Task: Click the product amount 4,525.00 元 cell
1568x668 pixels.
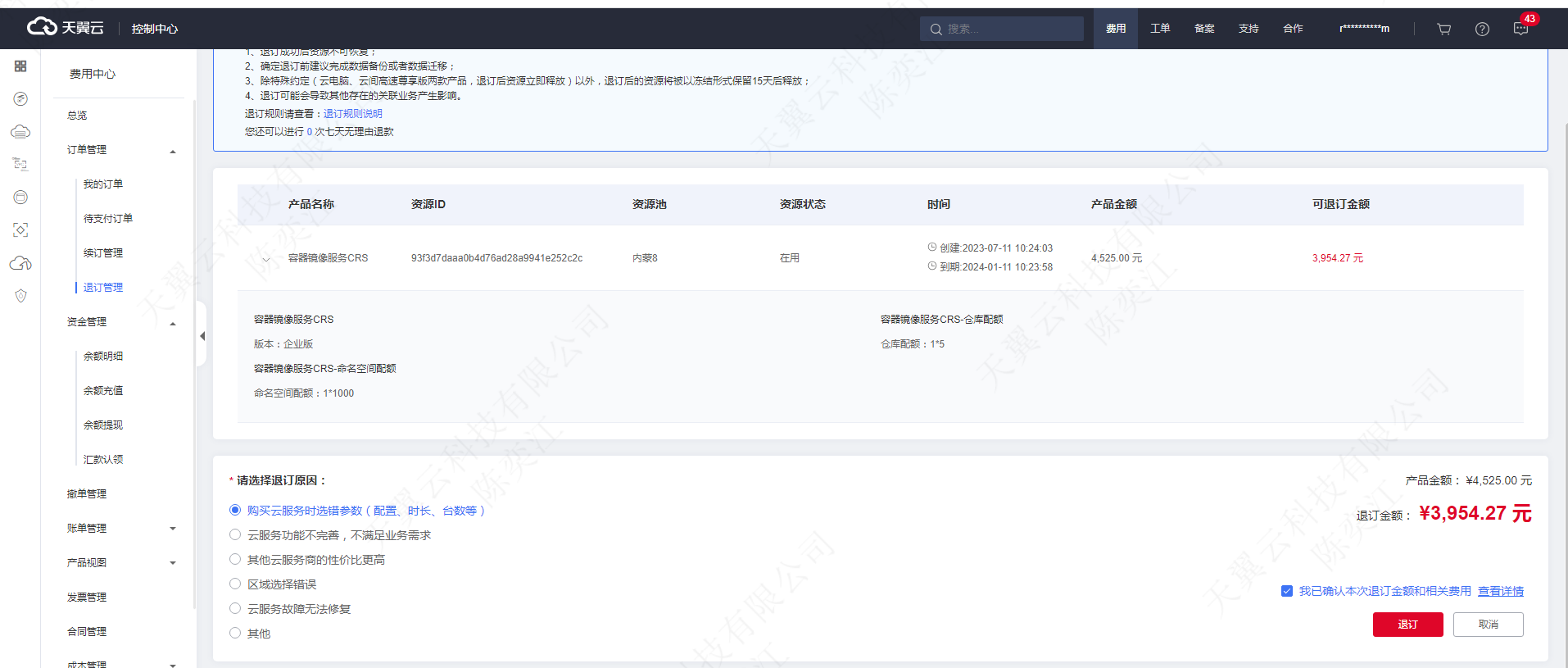Action: pyautogui.click(x=1117, y=258)
